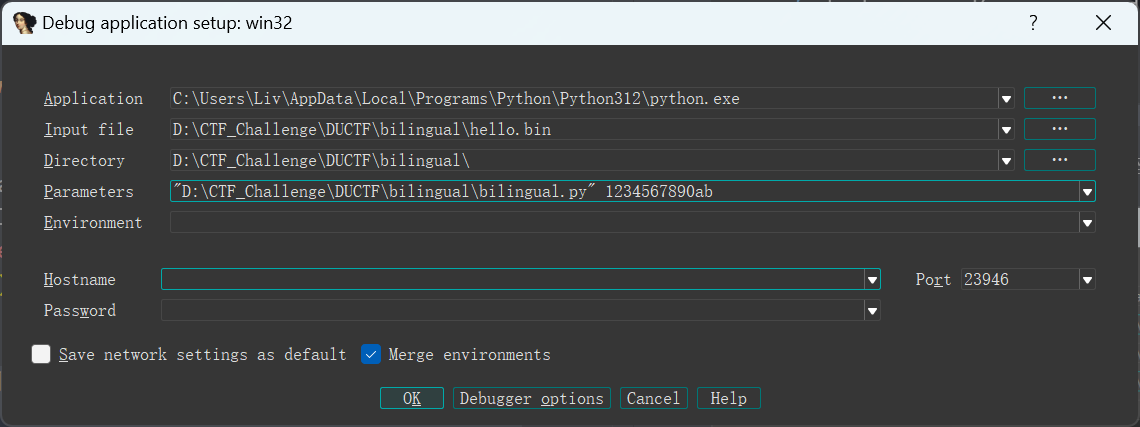Click the Directory label

pyautogui.click(x=84, y=161)
